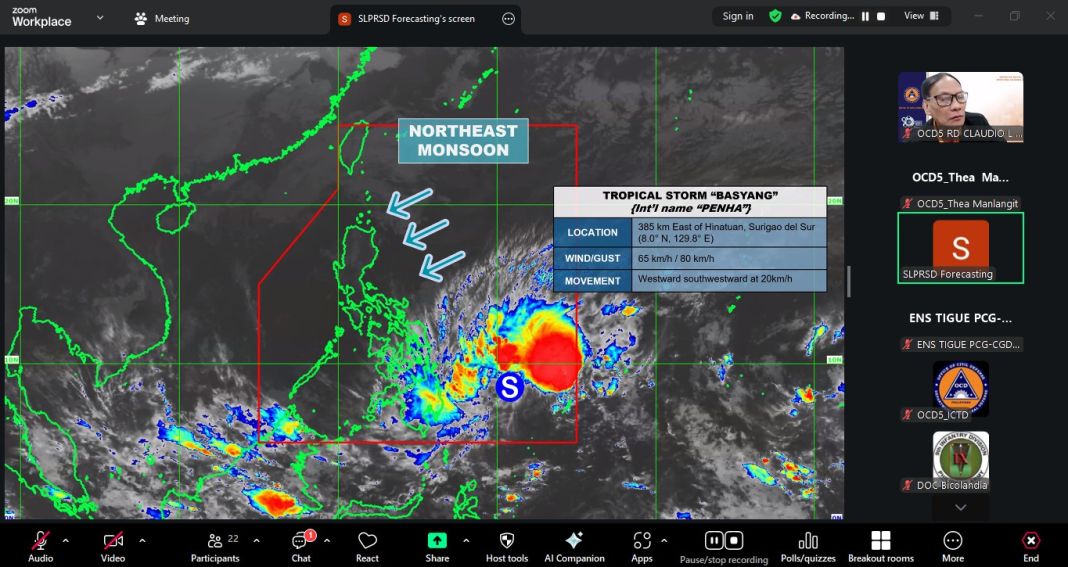Select SLPRSD Forecasting participant thumbnail
Image resolution: width=1068 pixels, height=567 pixels.
click(x=960, y=247)
